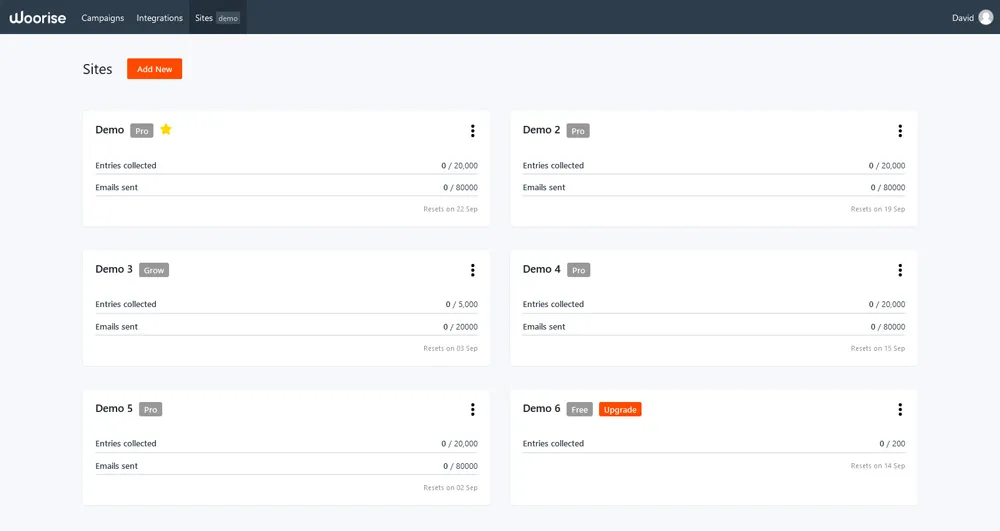Go to Integrations in top navigation

pyautogui.click(x=160, y=18)
